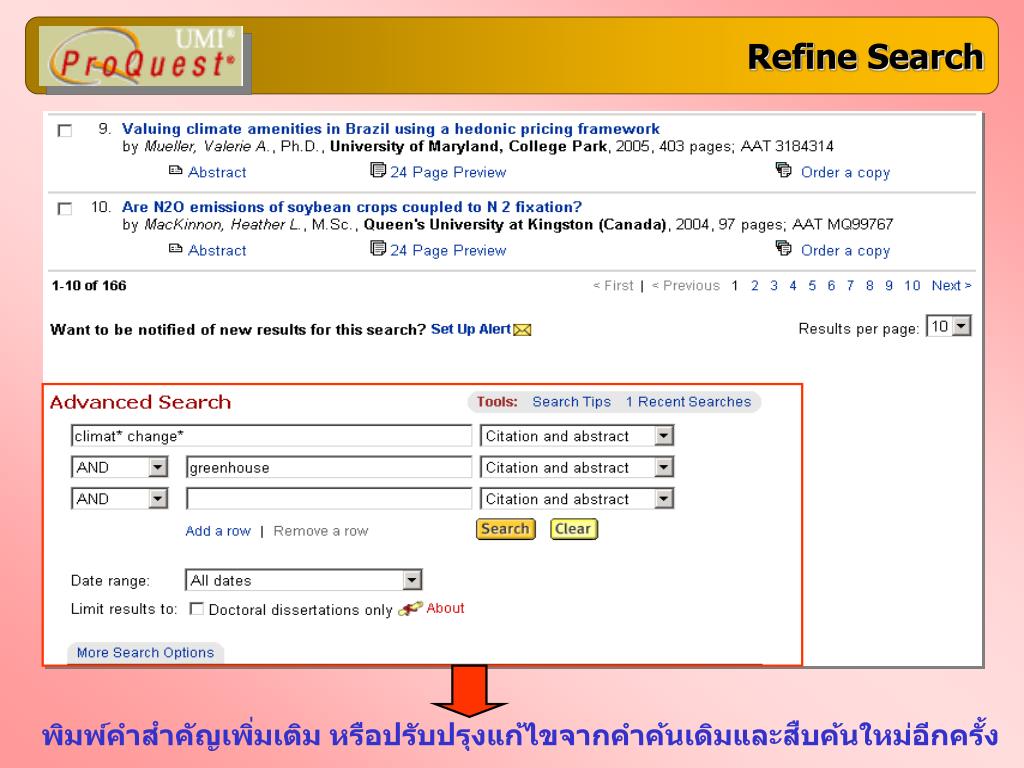Go to results page 3
The height and width of the screenshot is (768, 1024).
[774, 285]
